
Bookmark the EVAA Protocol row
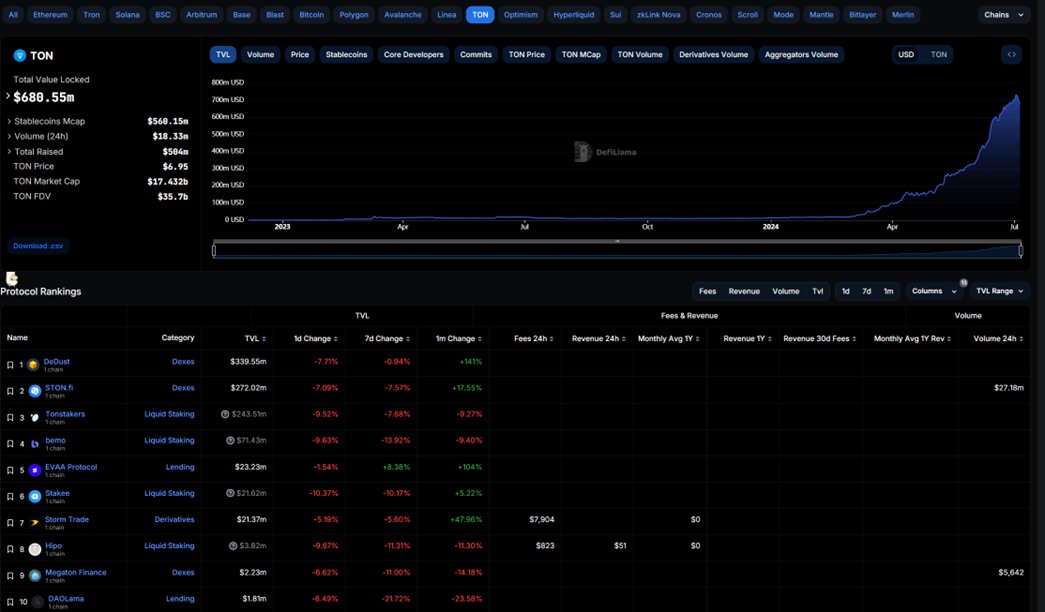coord(10,469)
